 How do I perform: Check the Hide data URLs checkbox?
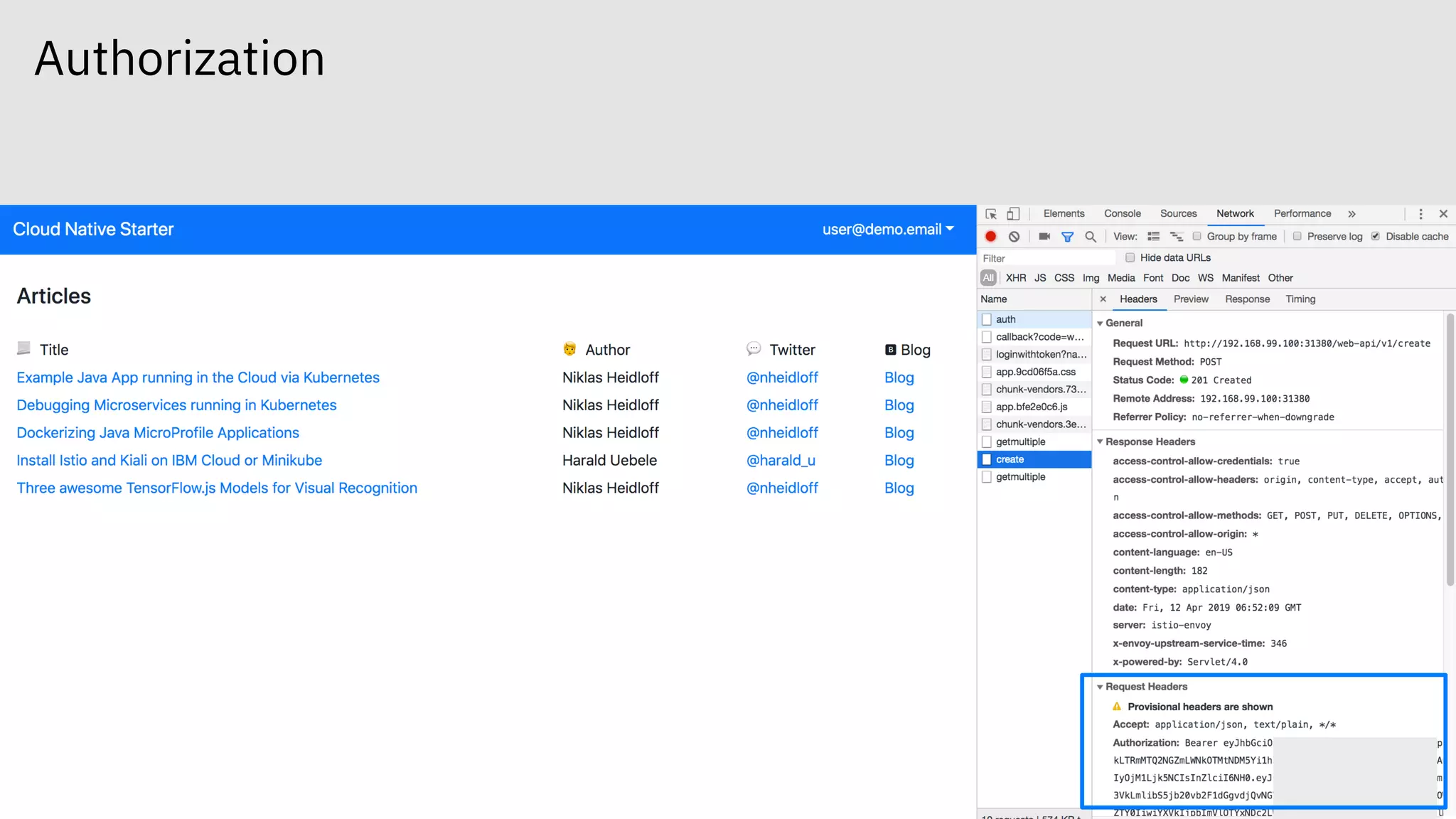(1130, 258)
